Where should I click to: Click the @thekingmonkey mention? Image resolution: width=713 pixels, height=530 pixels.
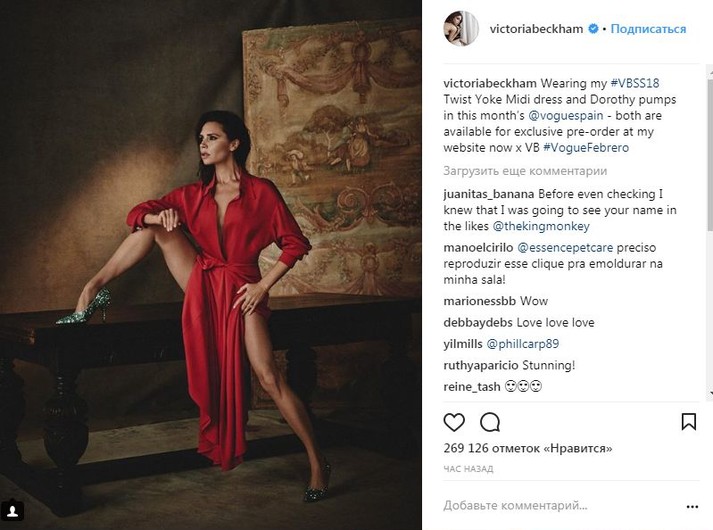541,226
